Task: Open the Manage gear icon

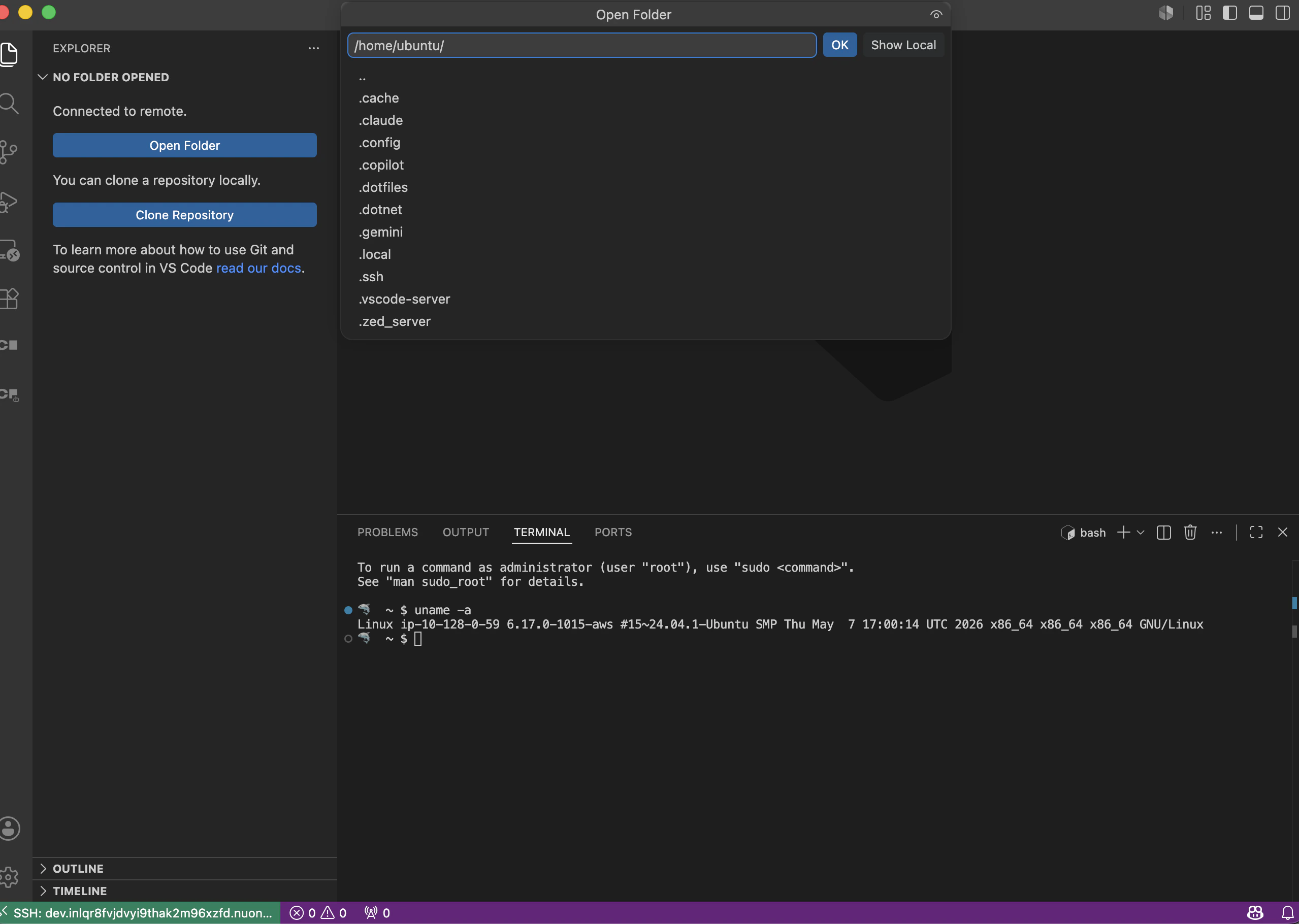Action: (x=9, y=877)
